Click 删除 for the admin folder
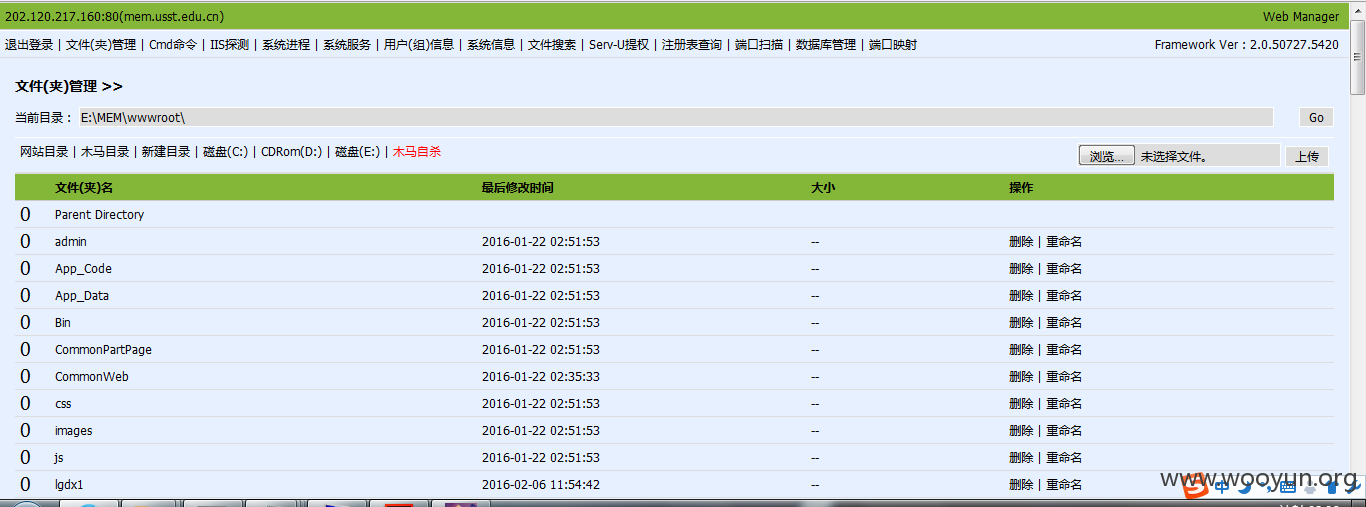 (x=1021, y=242)
